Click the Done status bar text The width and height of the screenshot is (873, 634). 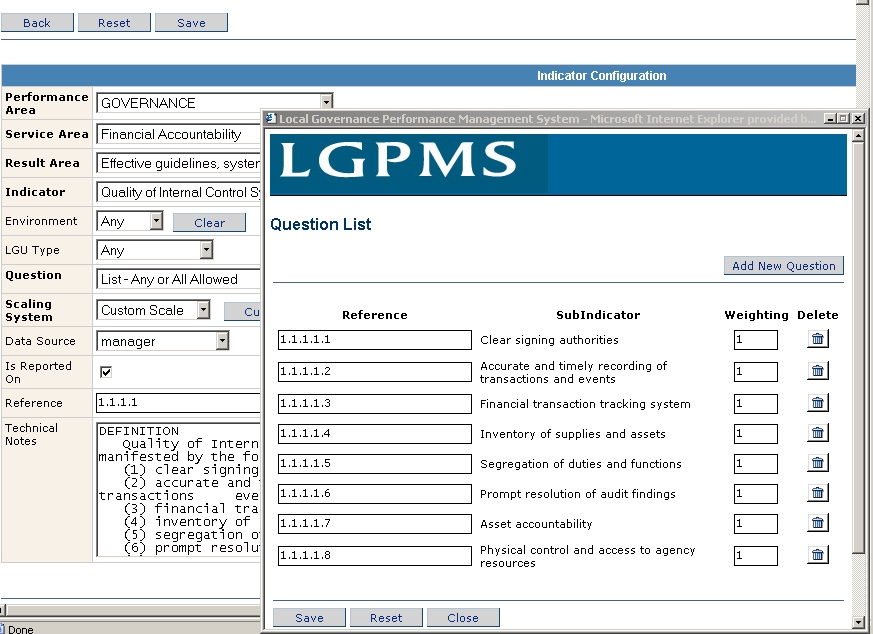[21, 629]
